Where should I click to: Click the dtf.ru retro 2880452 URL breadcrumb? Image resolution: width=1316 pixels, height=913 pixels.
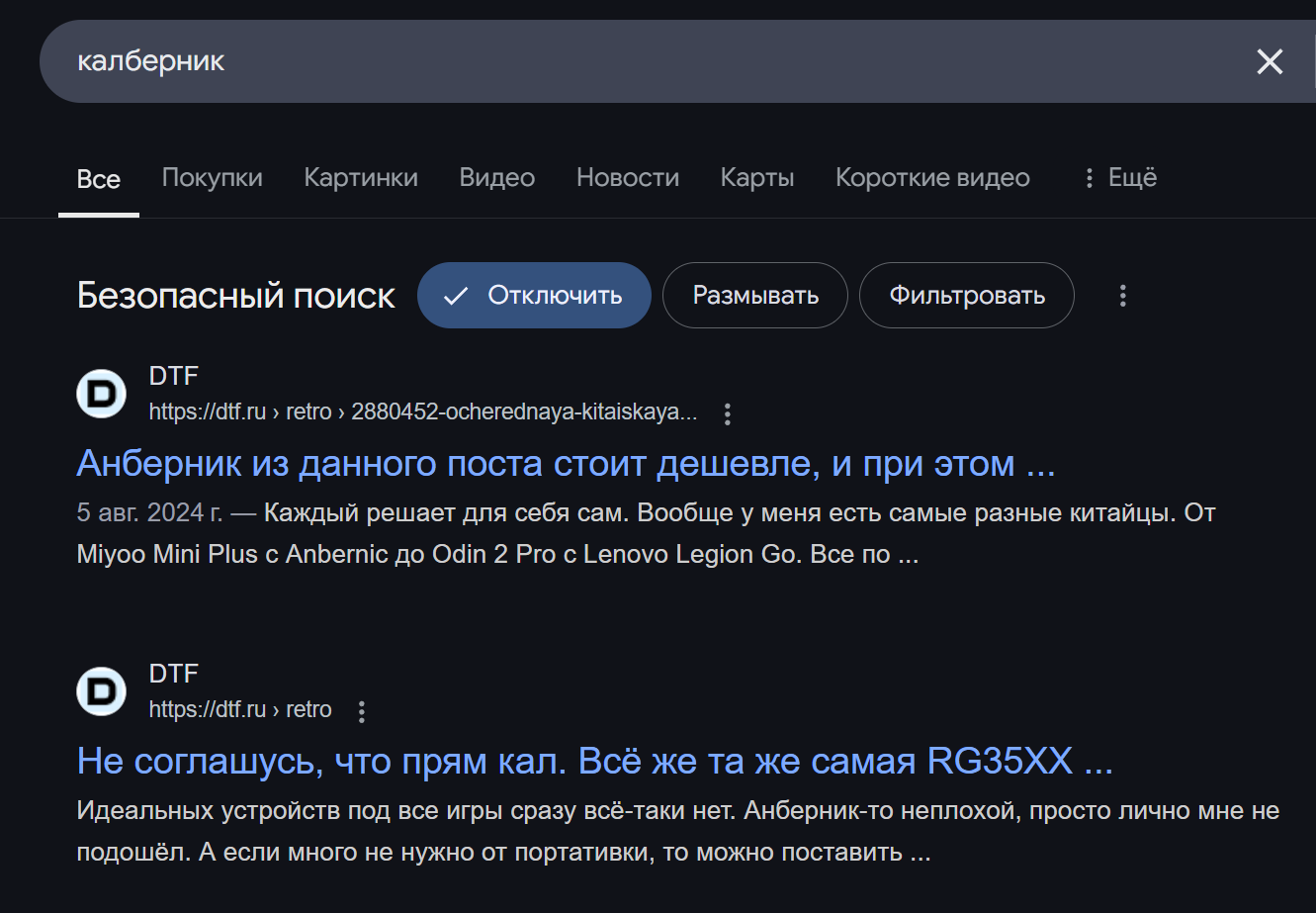423,412
